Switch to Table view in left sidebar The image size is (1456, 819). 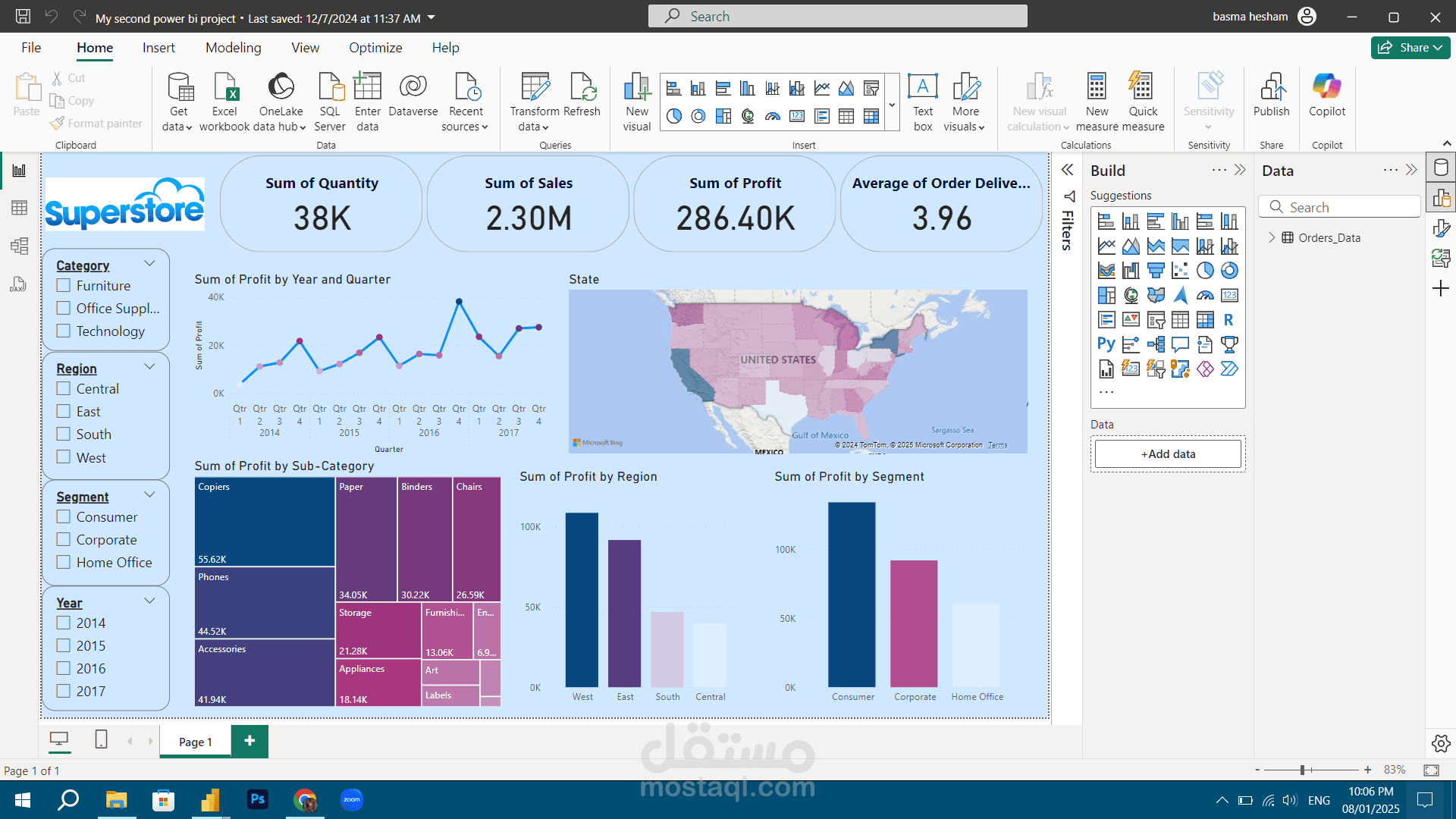tap(19, 208)
